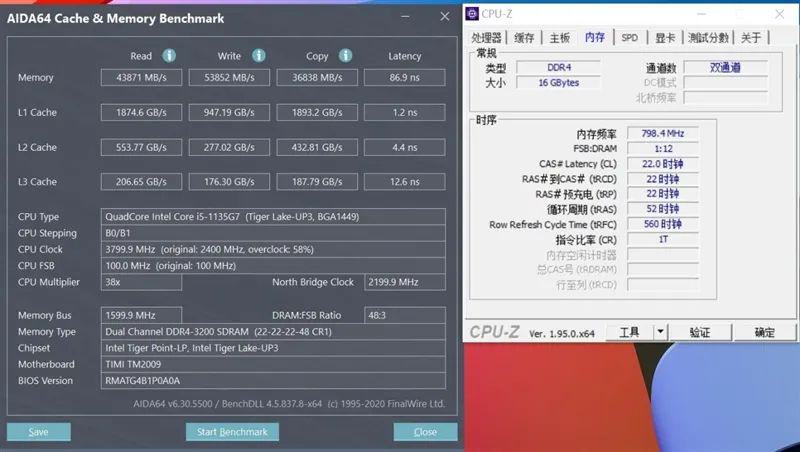Click L2 Cache Copy value 432.81 GB/s

click(x=317, y=147)
